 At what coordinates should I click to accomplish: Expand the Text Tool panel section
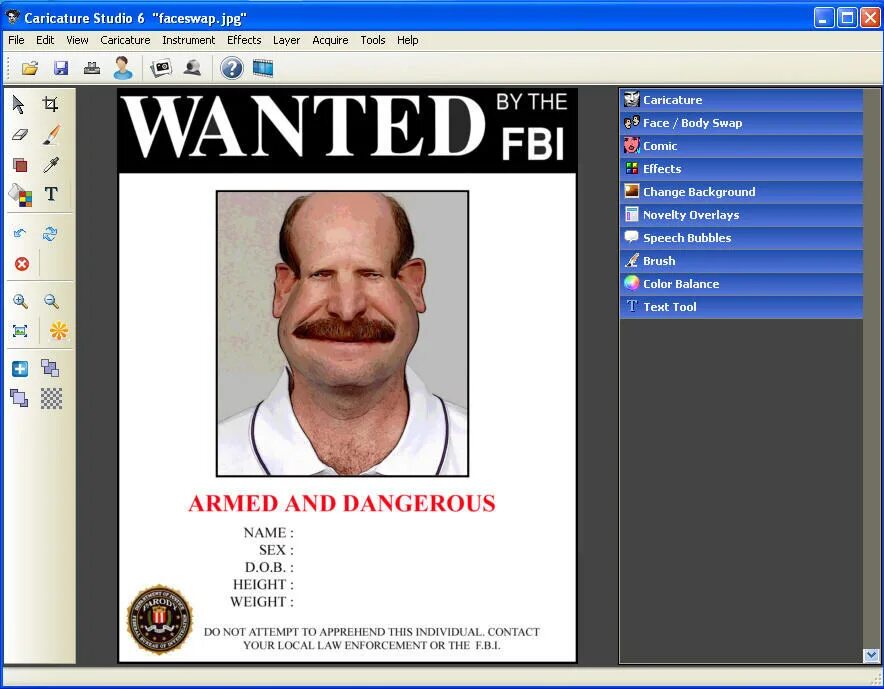coord(741,307)
